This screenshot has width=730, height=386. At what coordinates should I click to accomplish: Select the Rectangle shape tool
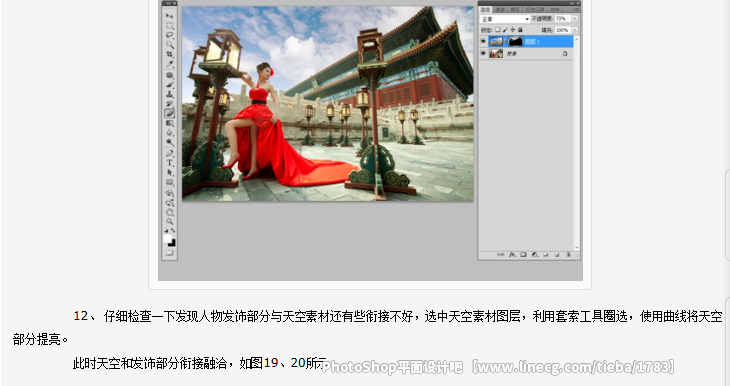[x=169, y=183]
